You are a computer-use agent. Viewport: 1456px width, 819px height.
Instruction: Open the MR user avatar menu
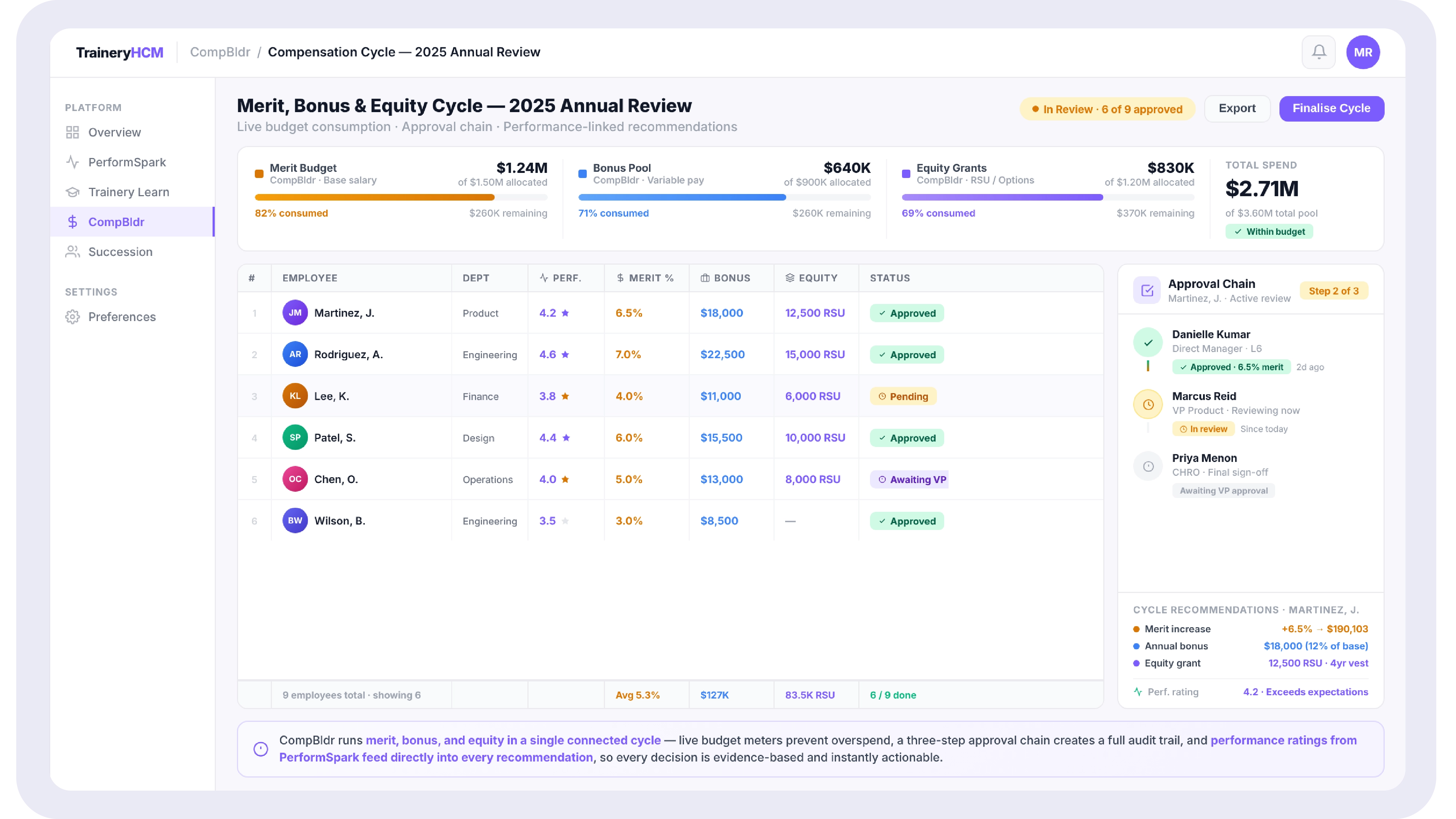coord(1363,52)
